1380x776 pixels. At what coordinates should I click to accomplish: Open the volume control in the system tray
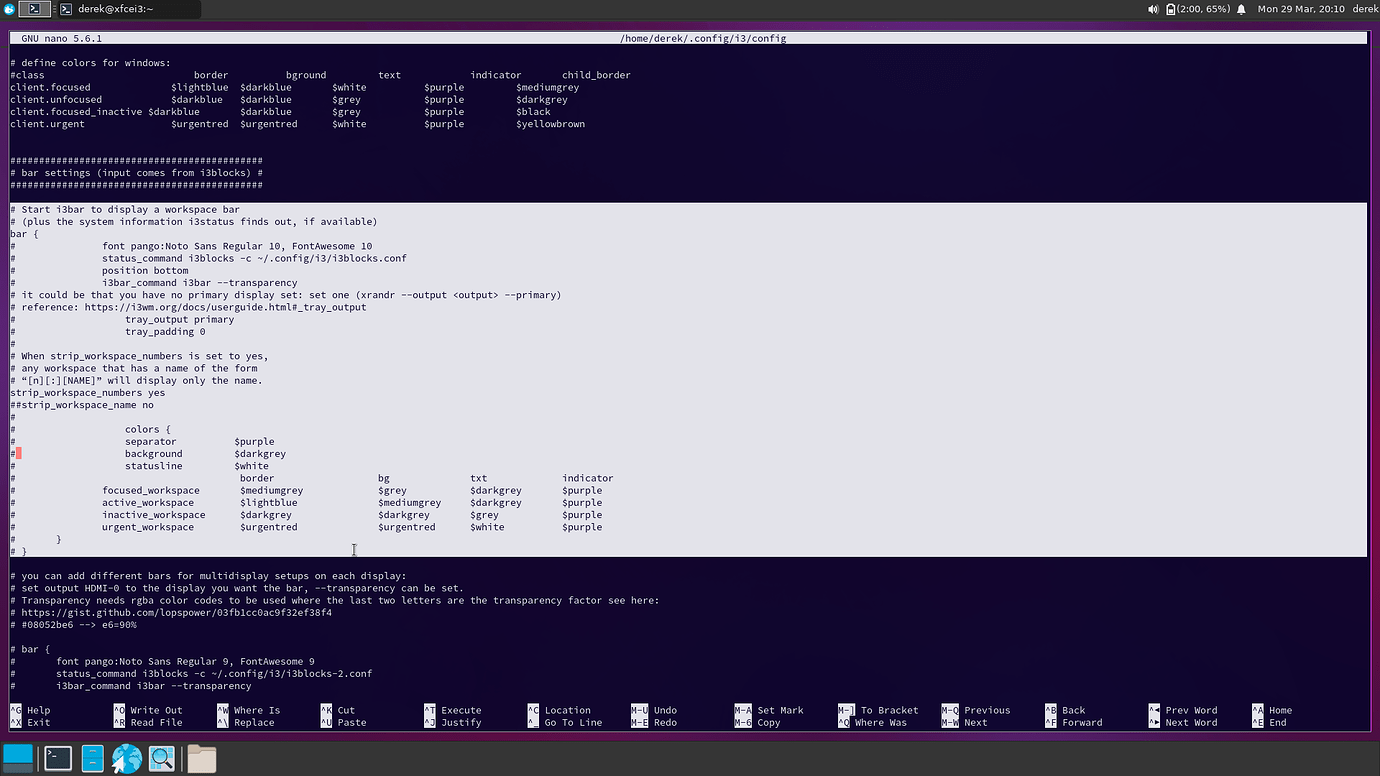click(1152, 9)
